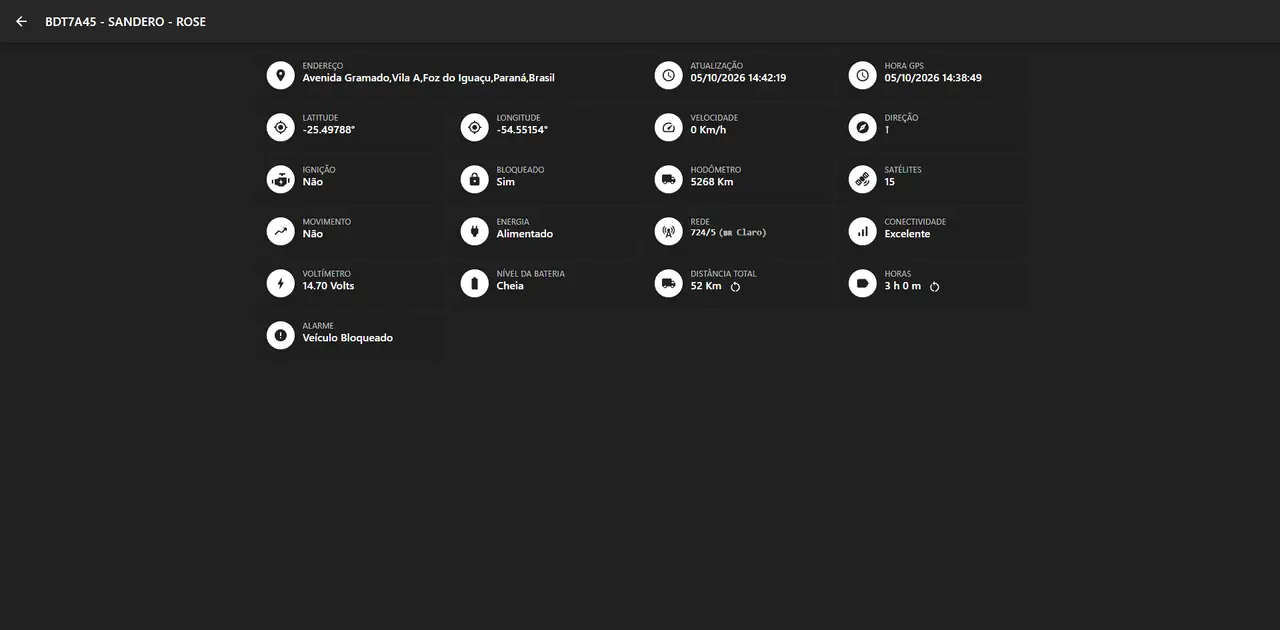Viewport: 1280px width, 630px height.
Task: Click the Velocidade speedometer icon
Action: pyautogui.click(x=668, y=127)
